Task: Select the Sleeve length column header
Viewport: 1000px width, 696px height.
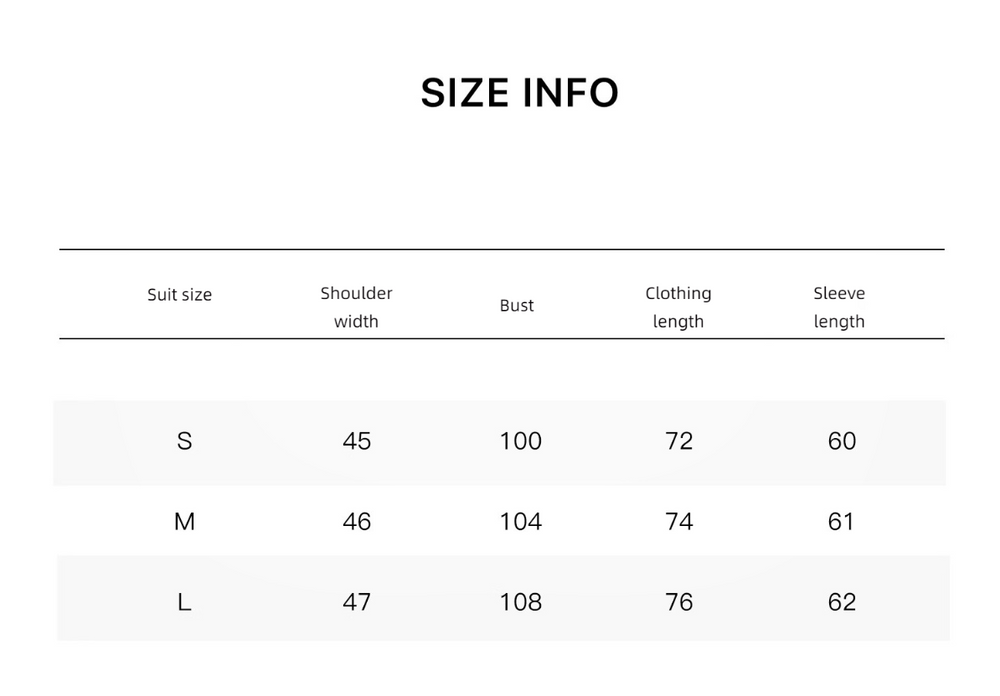Action: point(839,307)
